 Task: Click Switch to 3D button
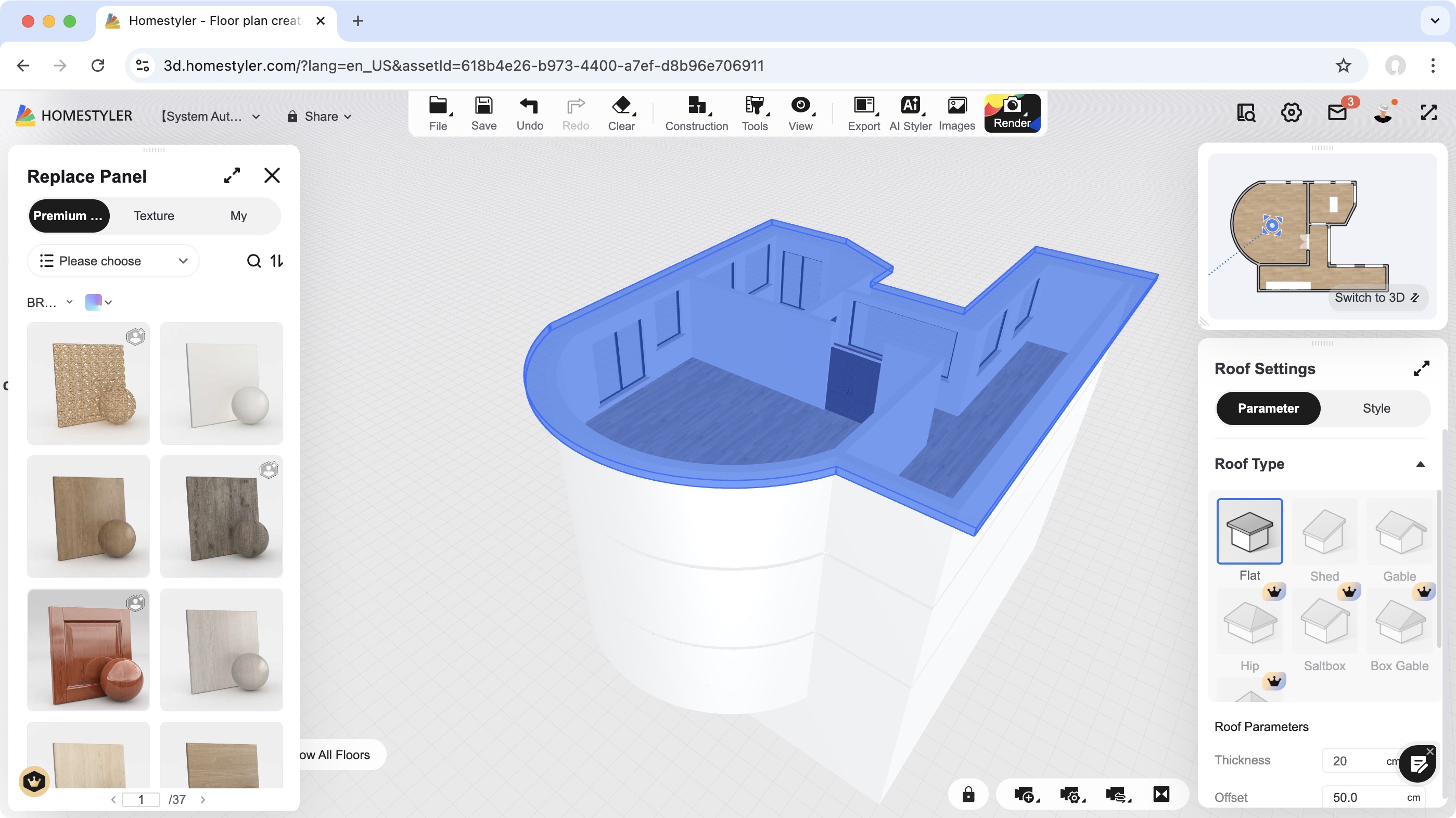coord(1376,297)
